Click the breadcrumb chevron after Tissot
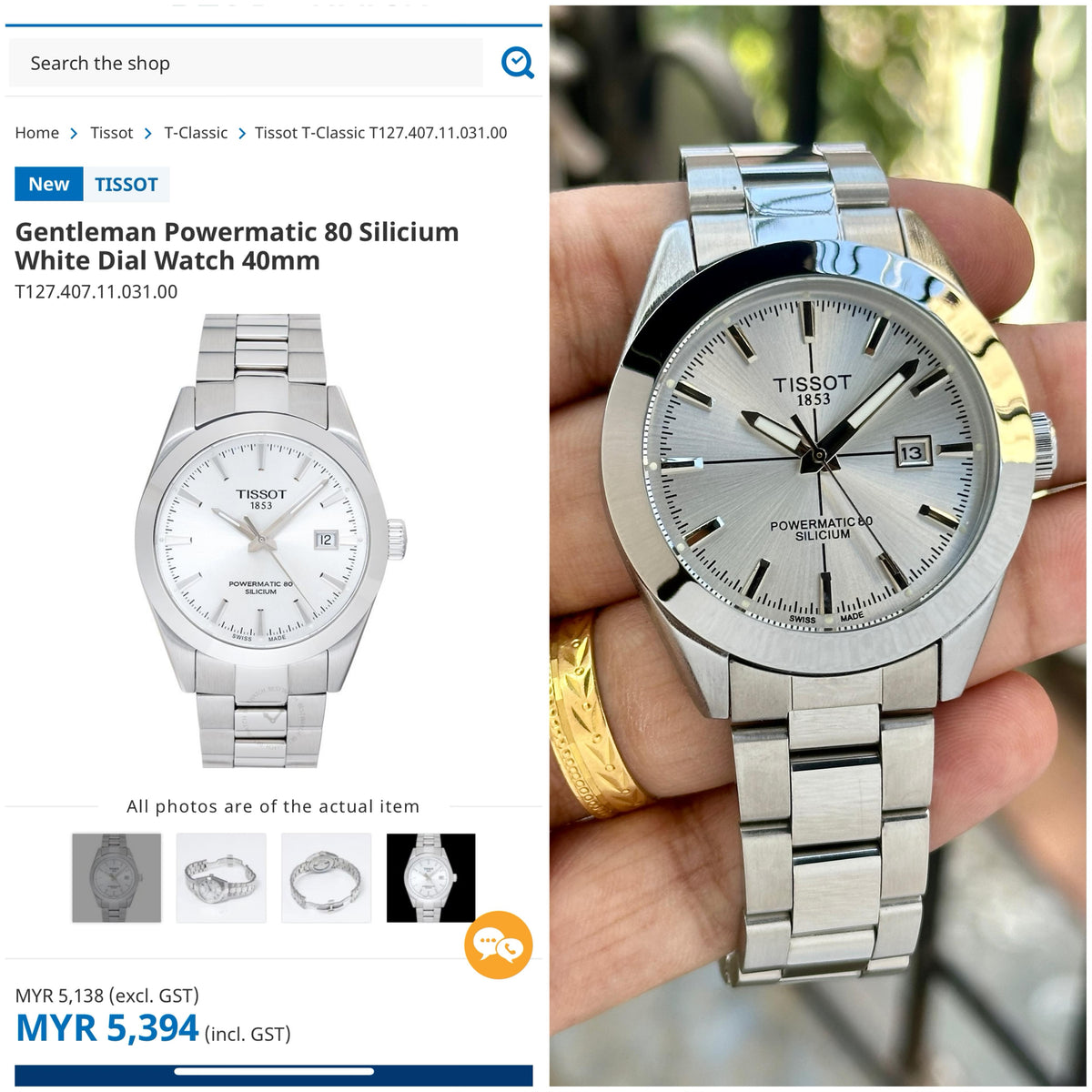 (148, 134)
